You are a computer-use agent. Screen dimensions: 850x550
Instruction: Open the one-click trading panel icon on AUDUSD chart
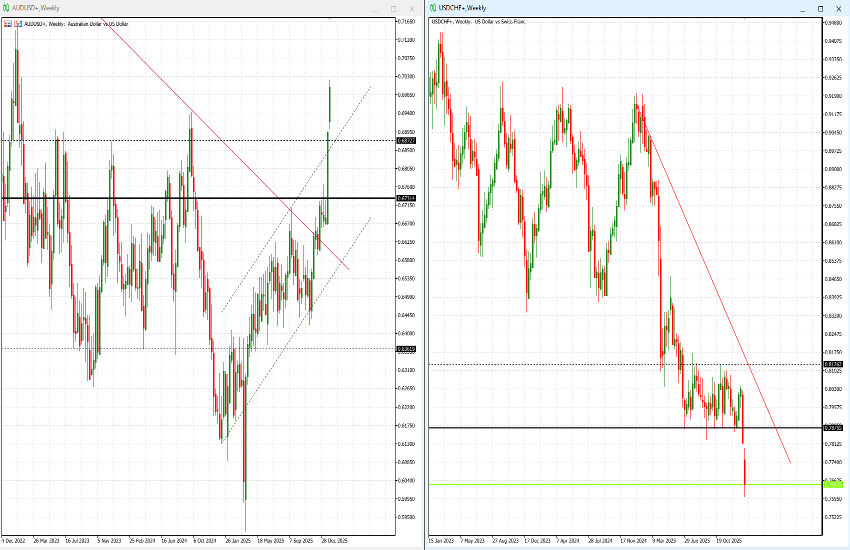tap(7, 23)
